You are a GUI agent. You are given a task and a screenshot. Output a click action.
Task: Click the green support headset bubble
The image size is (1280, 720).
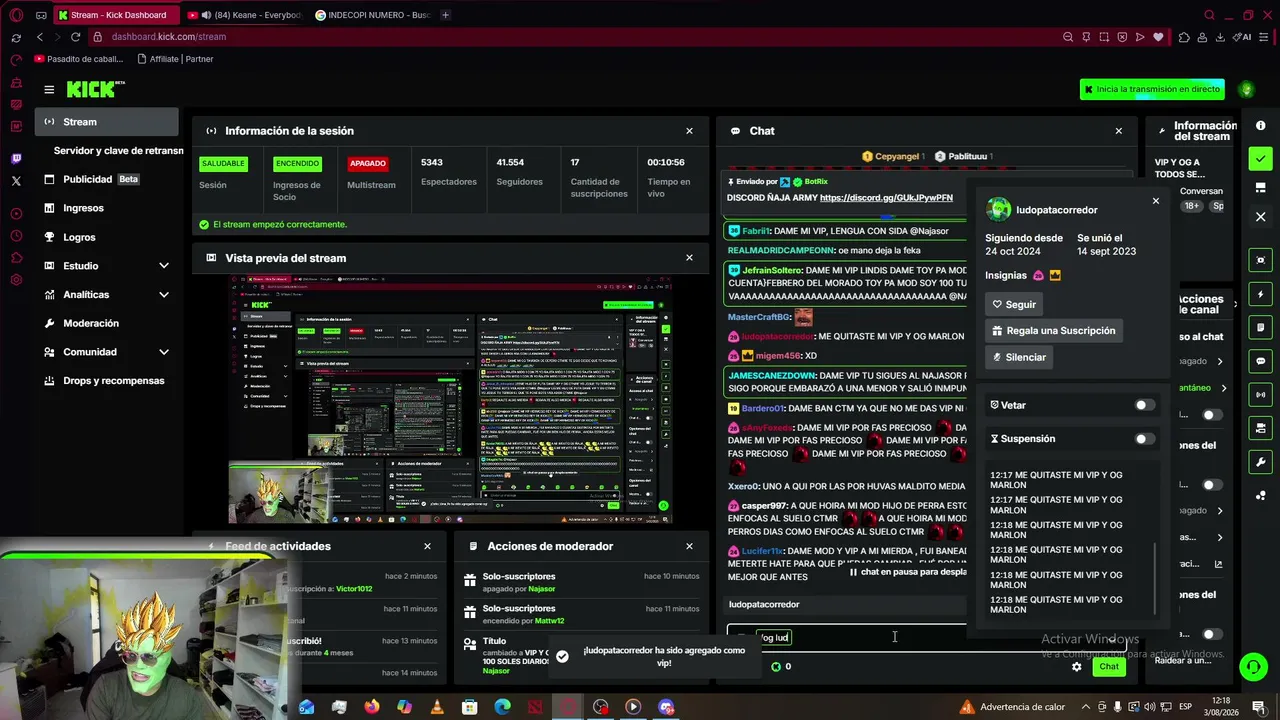pos(1253,666)
